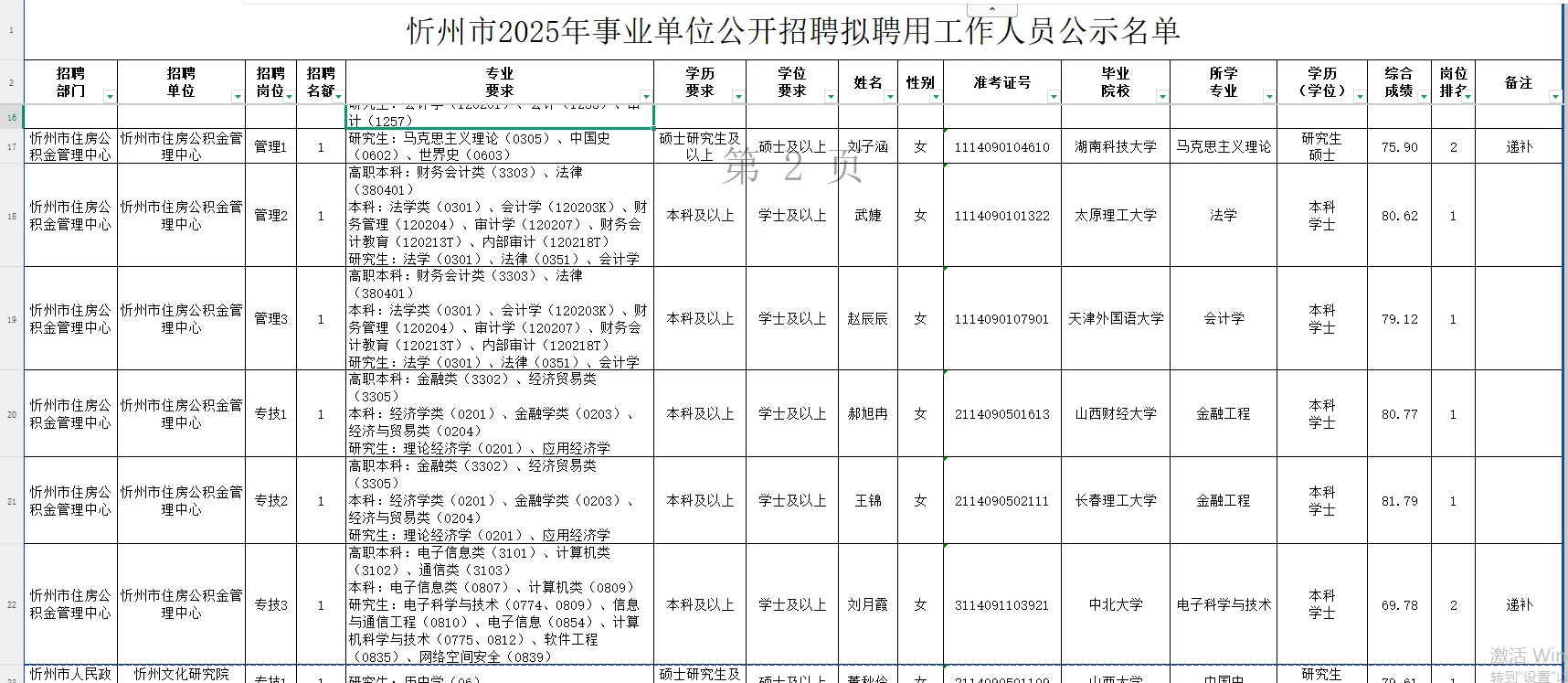Image resolution: width=1568 pixels, height=683 pixels.
Task: Click exam number 1114090107901
Action: pos(1001,319)
